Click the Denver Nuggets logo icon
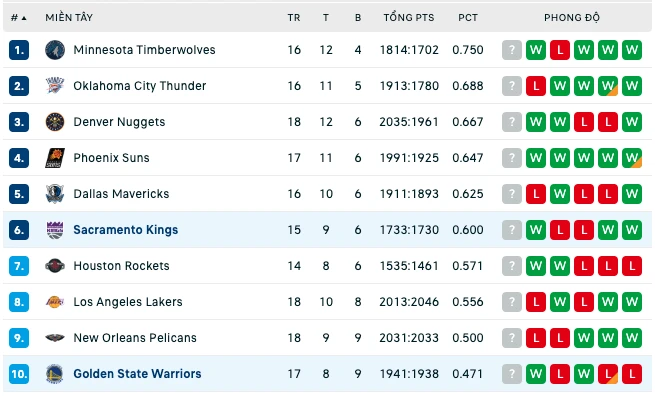The height and width of the screenshot is (396, 655). pos(55,122)
